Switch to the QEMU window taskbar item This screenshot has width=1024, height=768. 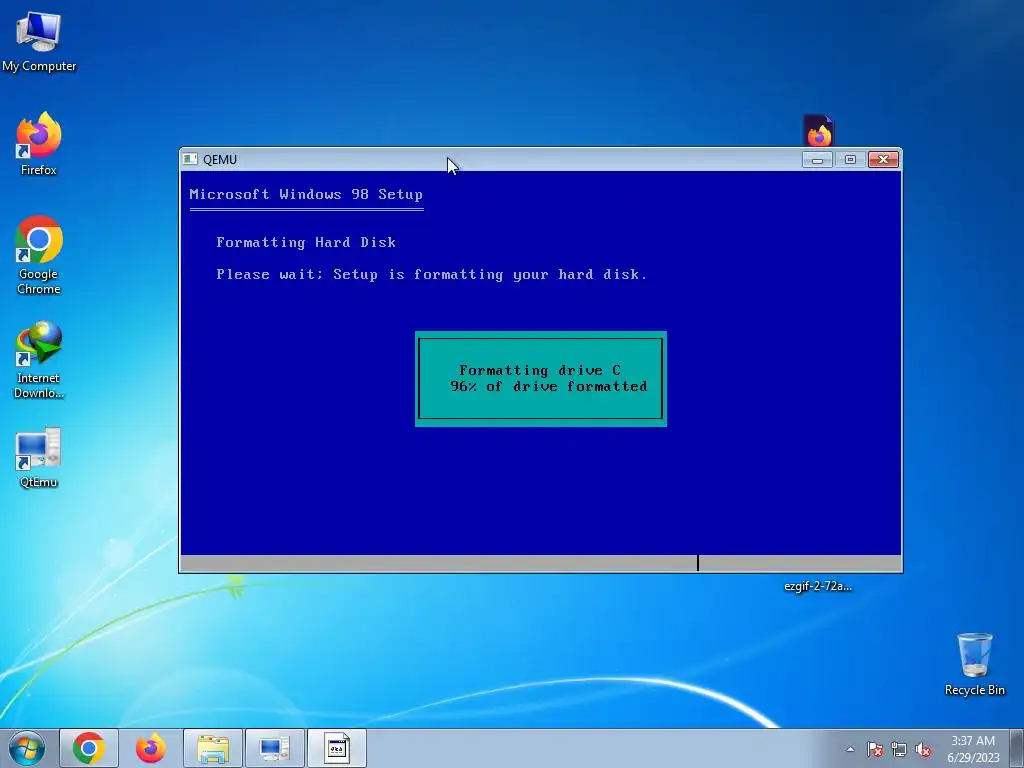pos(337,748)
